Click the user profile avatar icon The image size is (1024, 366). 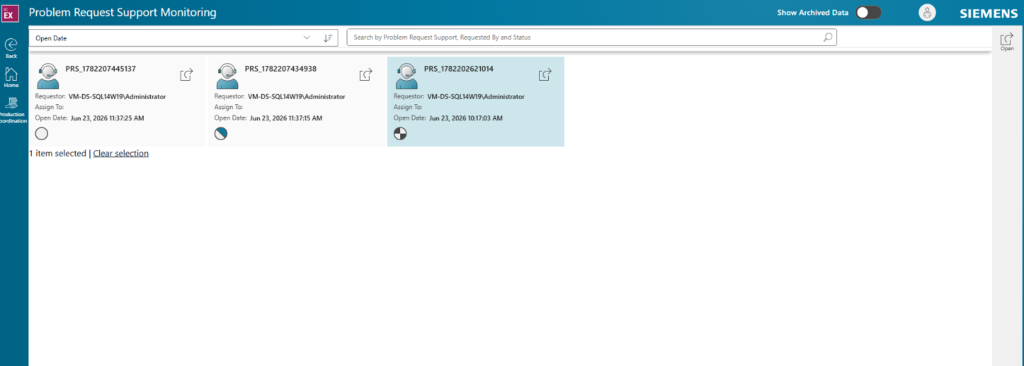(x=927, y=12)
